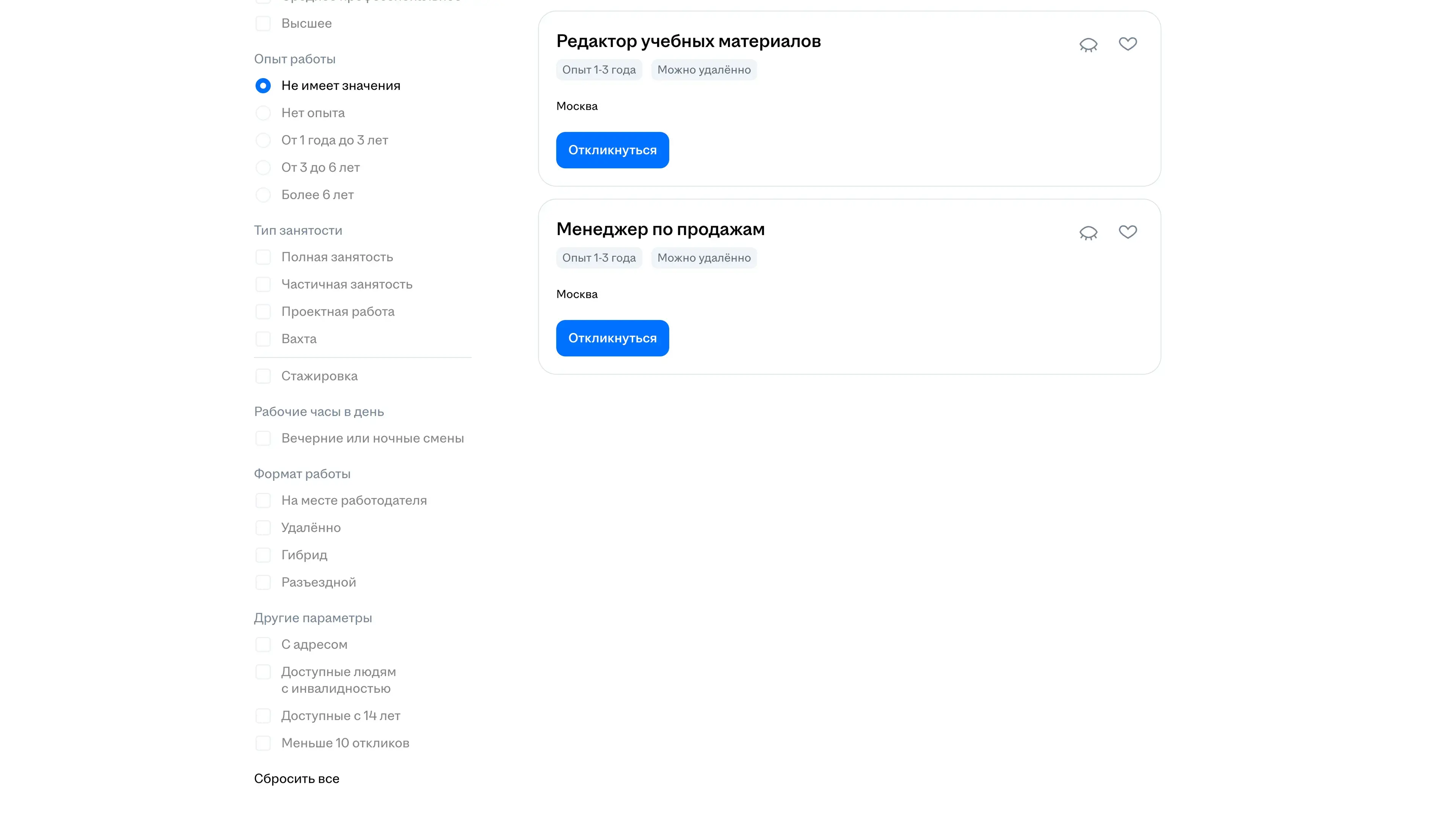1456x819 pixels.
Task: Reset all filters with Сбросить все
Action: pyautogui.click(x=297, y=779)
